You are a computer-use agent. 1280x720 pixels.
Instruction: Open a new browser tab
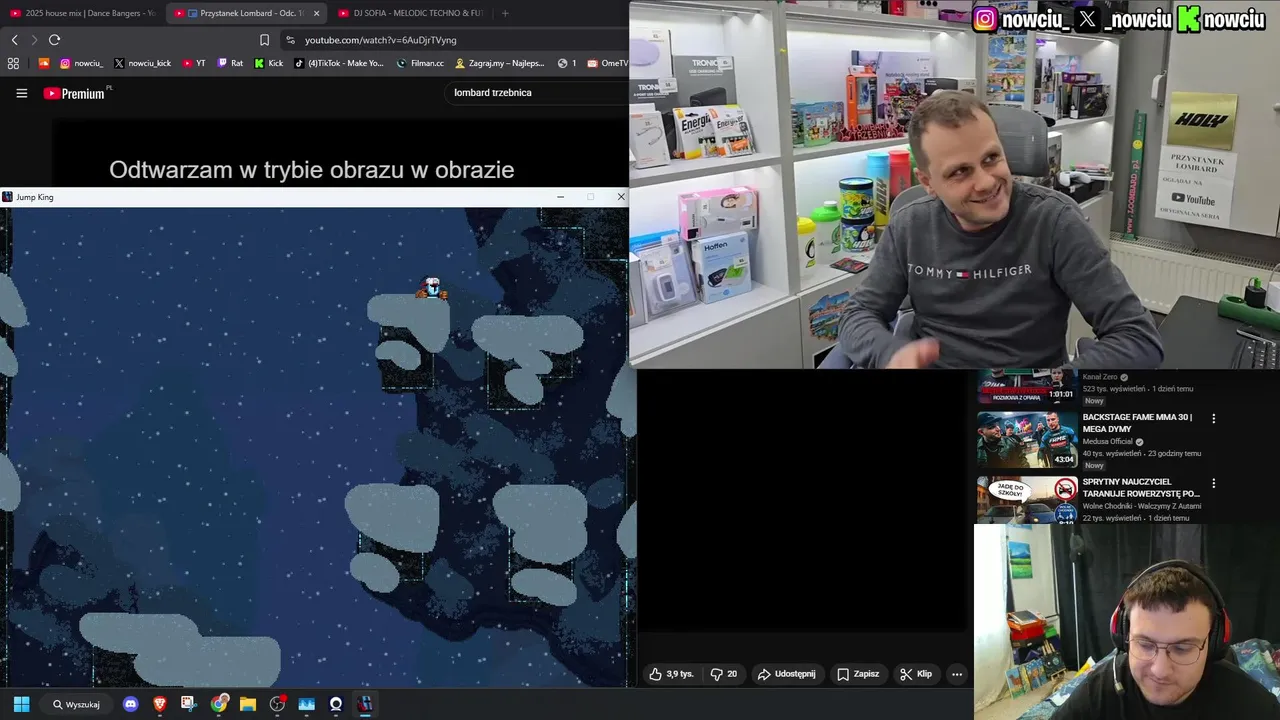coord(505,13)
